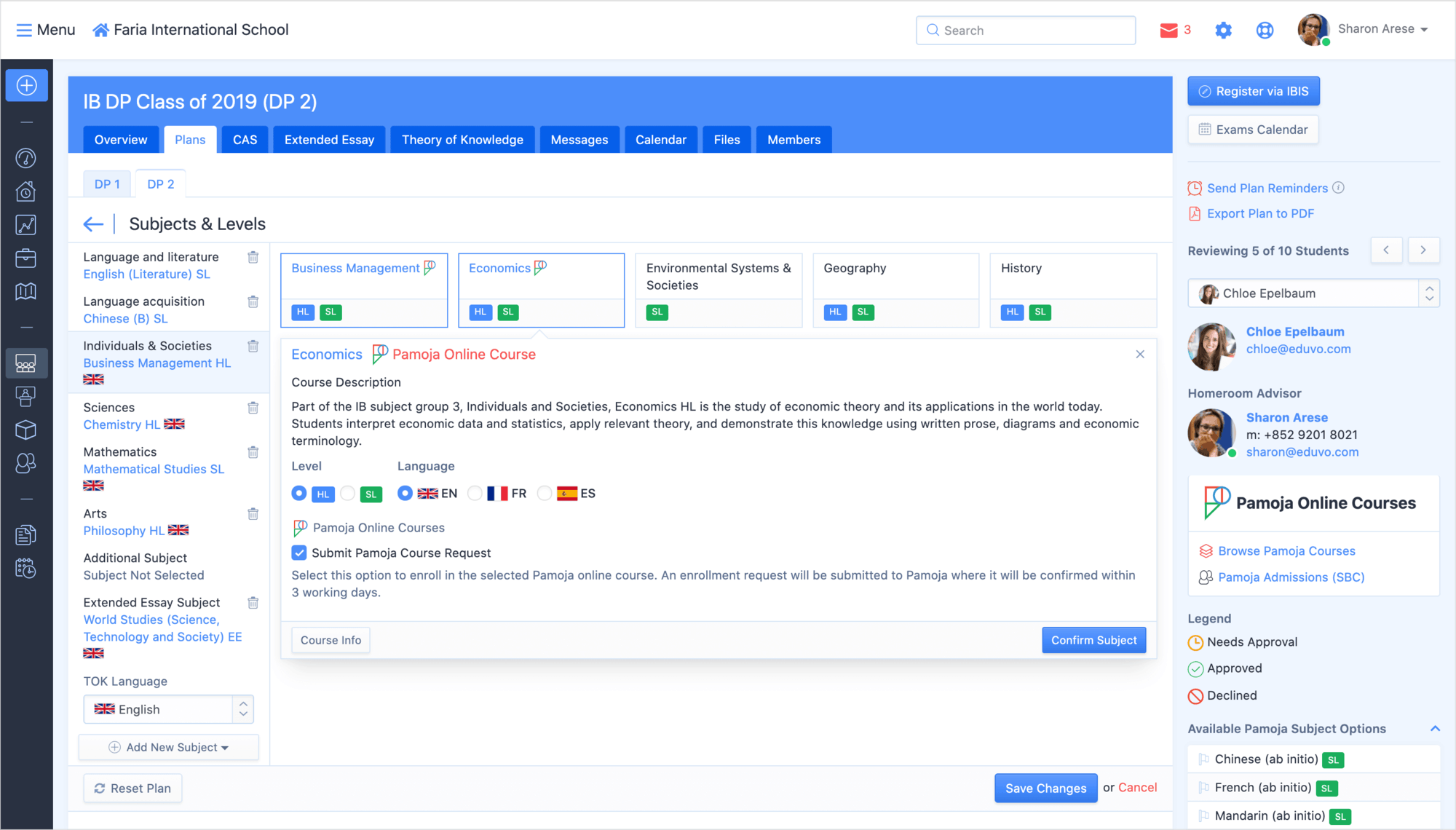Click the Confirm Subject button
This screenshot has width=1456, height=830.
point(1093,640)
